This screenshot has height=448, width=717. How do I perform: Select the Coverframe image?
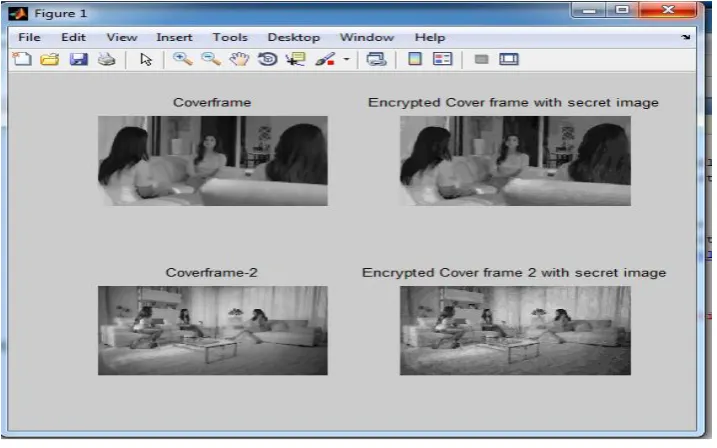tap(213, 161)
